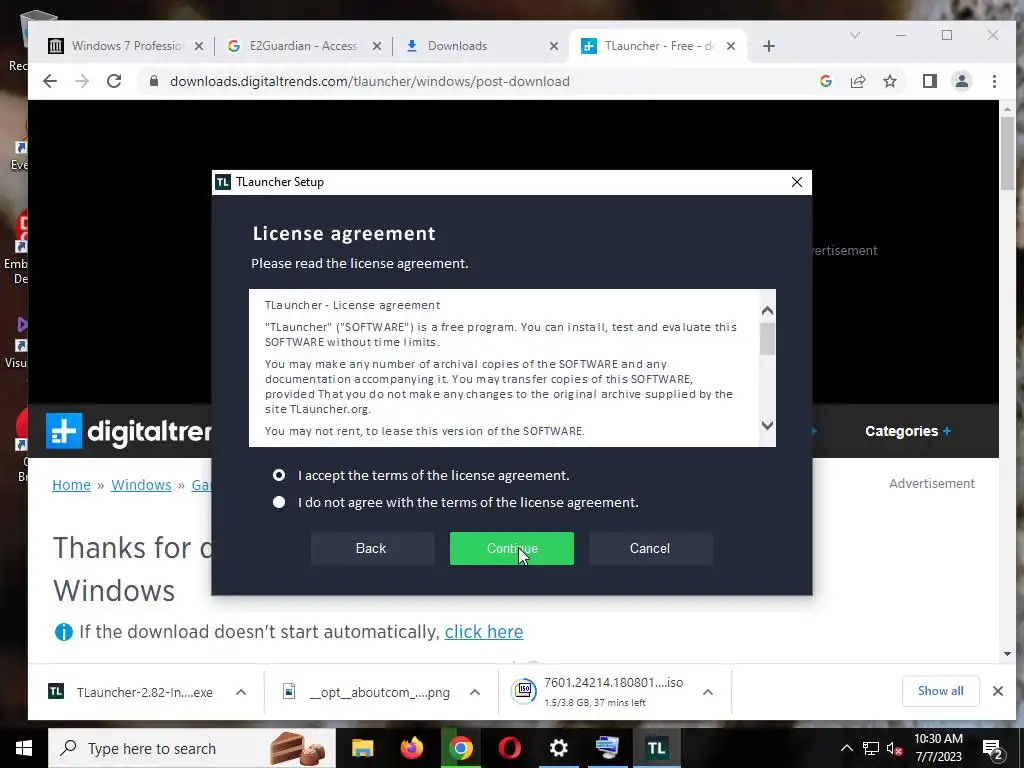
Task: Switch to the Downloads tab
Action: tap(480, 46)
